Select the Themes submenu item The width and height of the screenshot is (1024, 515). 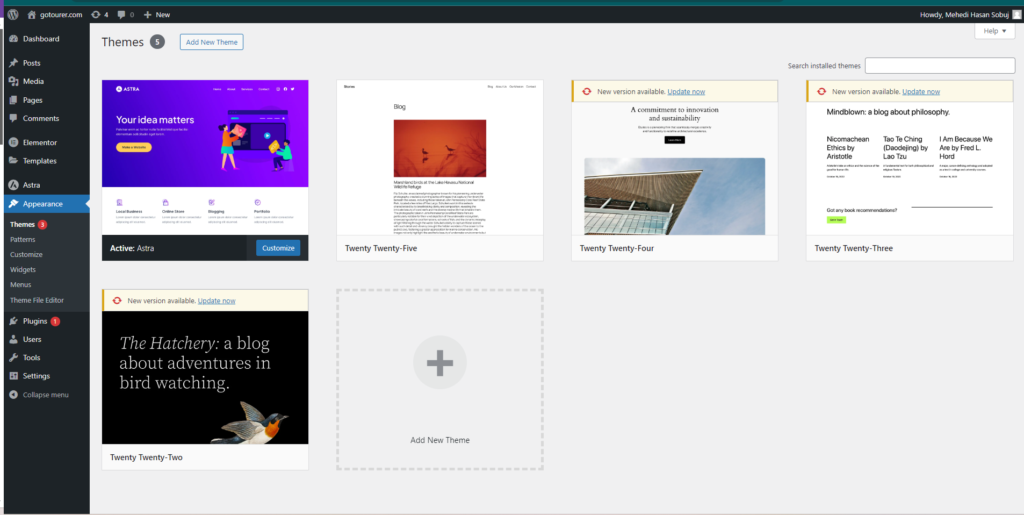(x=22, y=225)
